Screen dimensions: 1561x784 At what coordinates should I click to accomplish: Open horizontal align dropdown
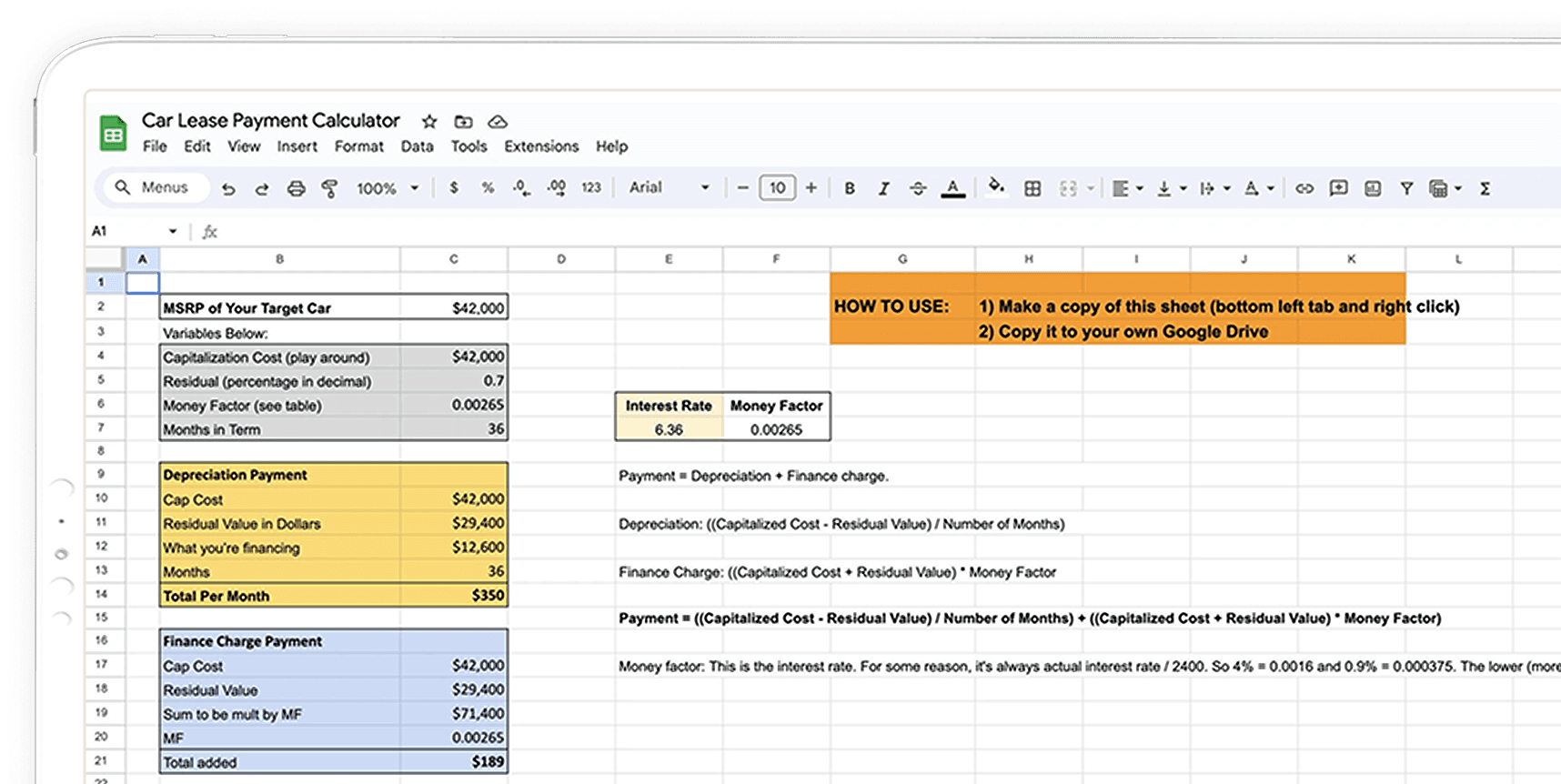coord(1127,188)
